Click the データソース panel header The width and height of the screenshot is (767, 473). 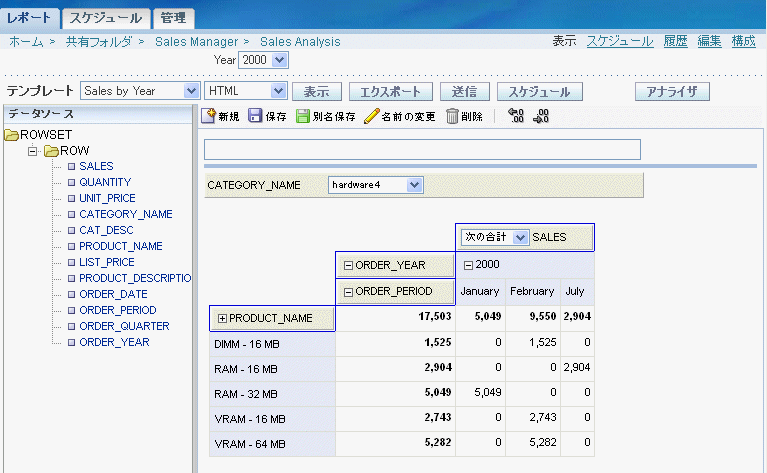98,114
